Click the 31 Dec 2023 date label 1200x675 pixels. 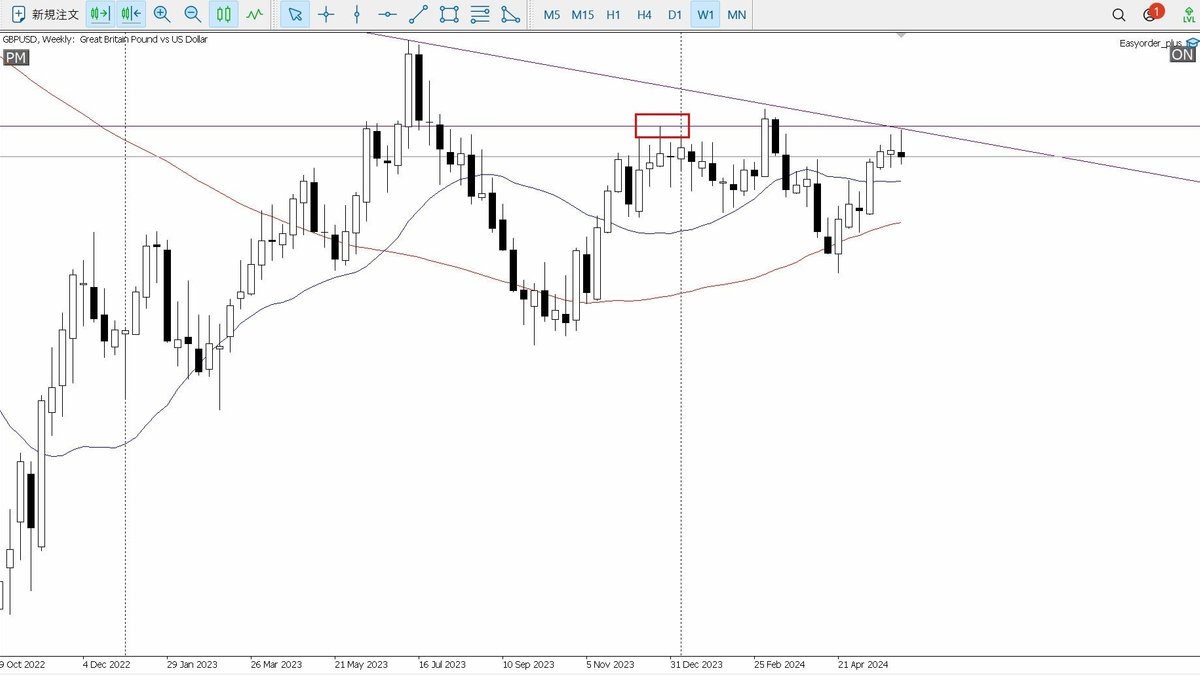tap(695, 664)
